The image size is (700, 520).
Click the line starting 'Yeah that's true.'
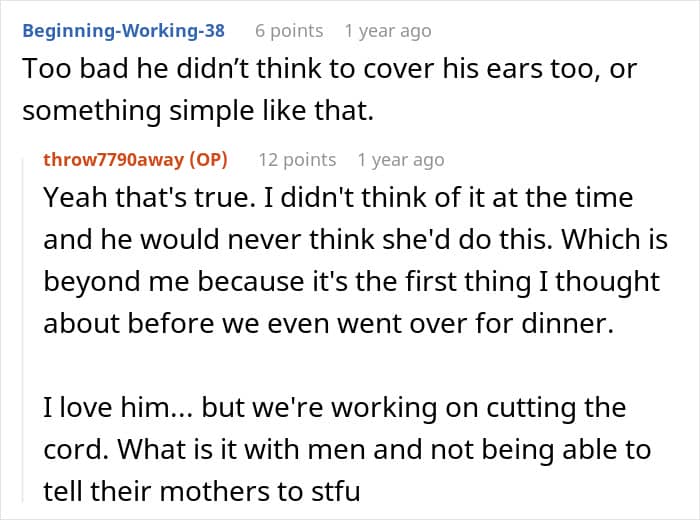[x=338, y=197]
